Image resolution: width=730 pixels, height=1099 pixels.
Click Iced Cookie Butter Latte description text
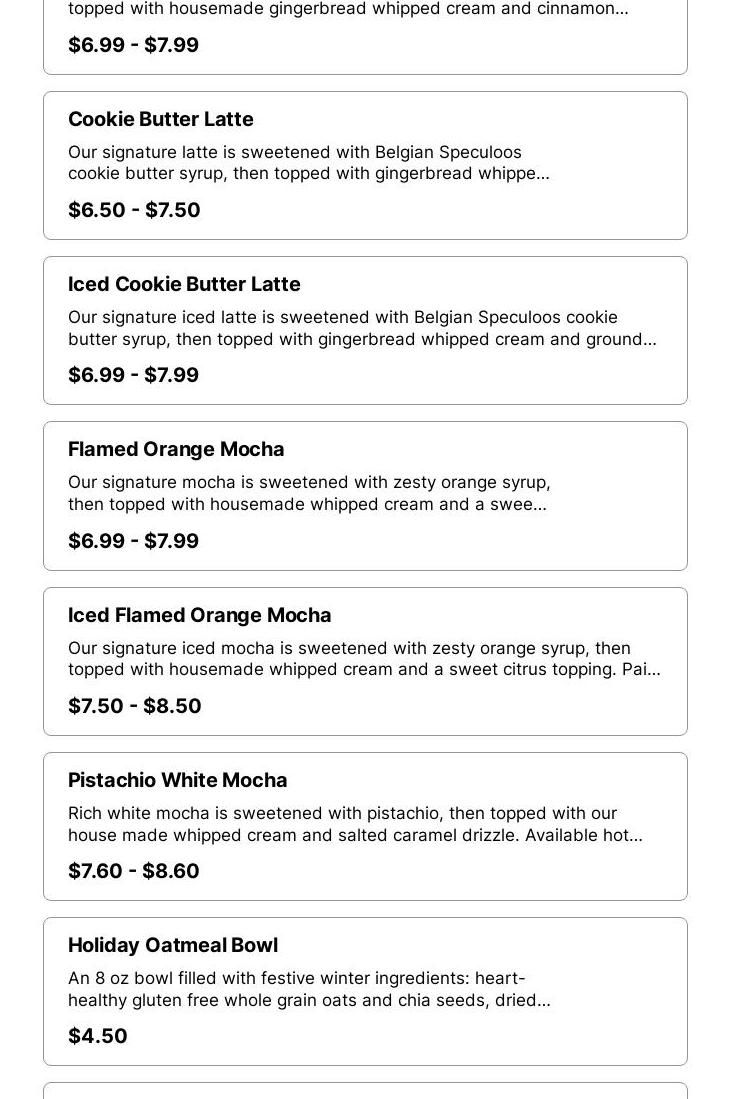coord(362,328)
